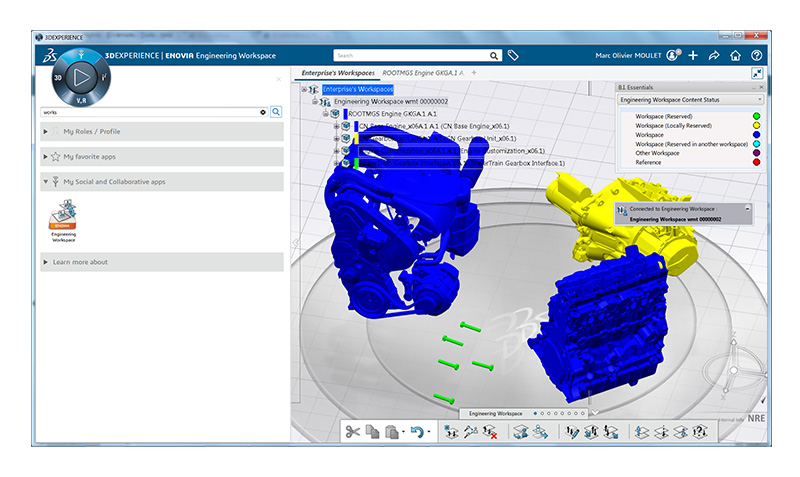
Task: Click the plus add icon in header
Action: coord(693,56)
